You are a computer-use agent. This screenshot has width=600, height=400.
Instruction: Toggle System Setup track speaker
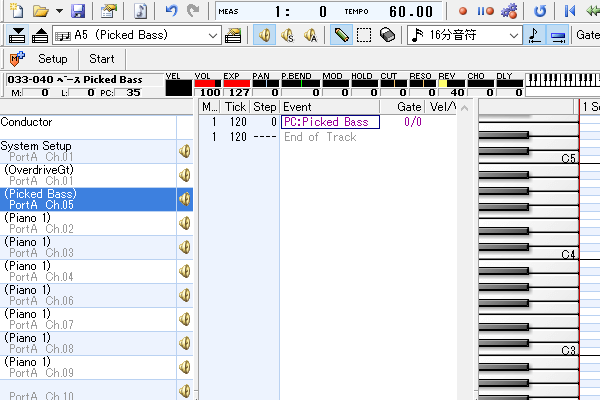pyautogui.click(x=185, y=151)
